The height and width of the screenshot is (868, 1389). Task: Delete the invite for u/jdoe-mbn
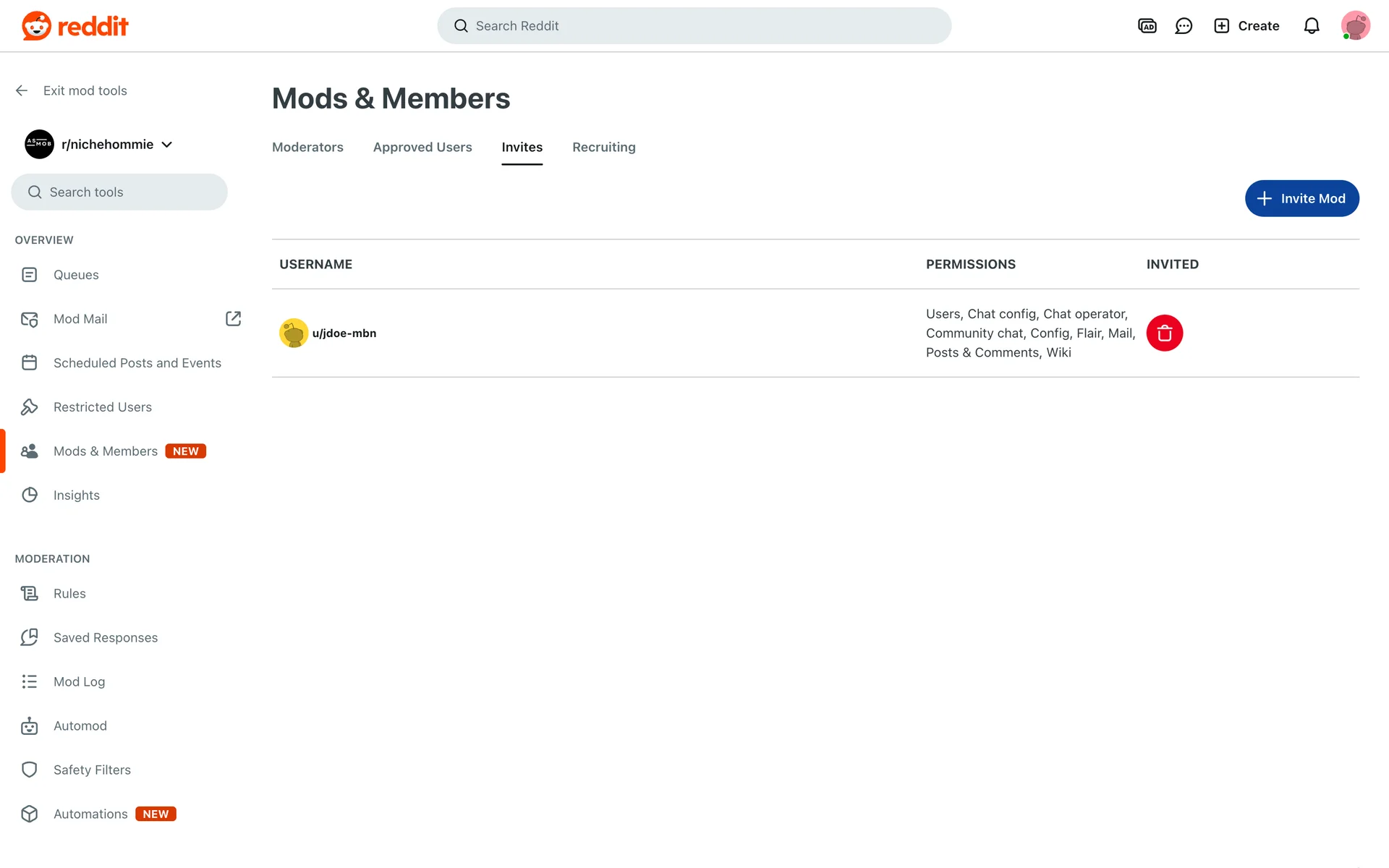1164,333
